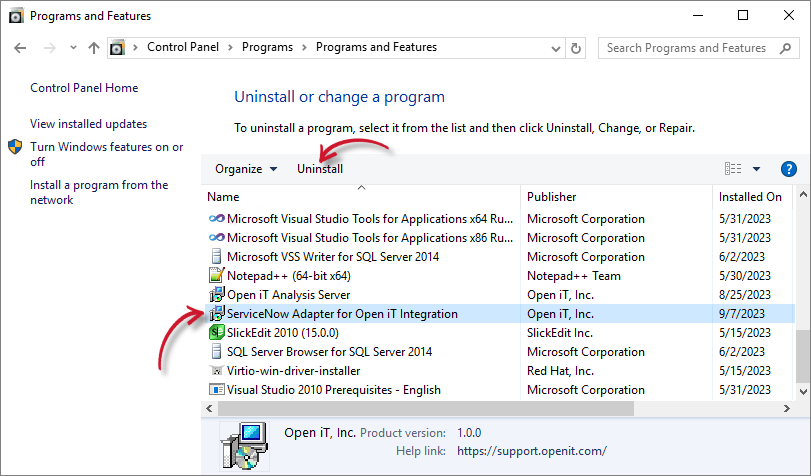Click product version 1.0.0 value
Image resolution: width=811 pixels, height=476 pixels.
pyautogui.click(x=469, y=433)
